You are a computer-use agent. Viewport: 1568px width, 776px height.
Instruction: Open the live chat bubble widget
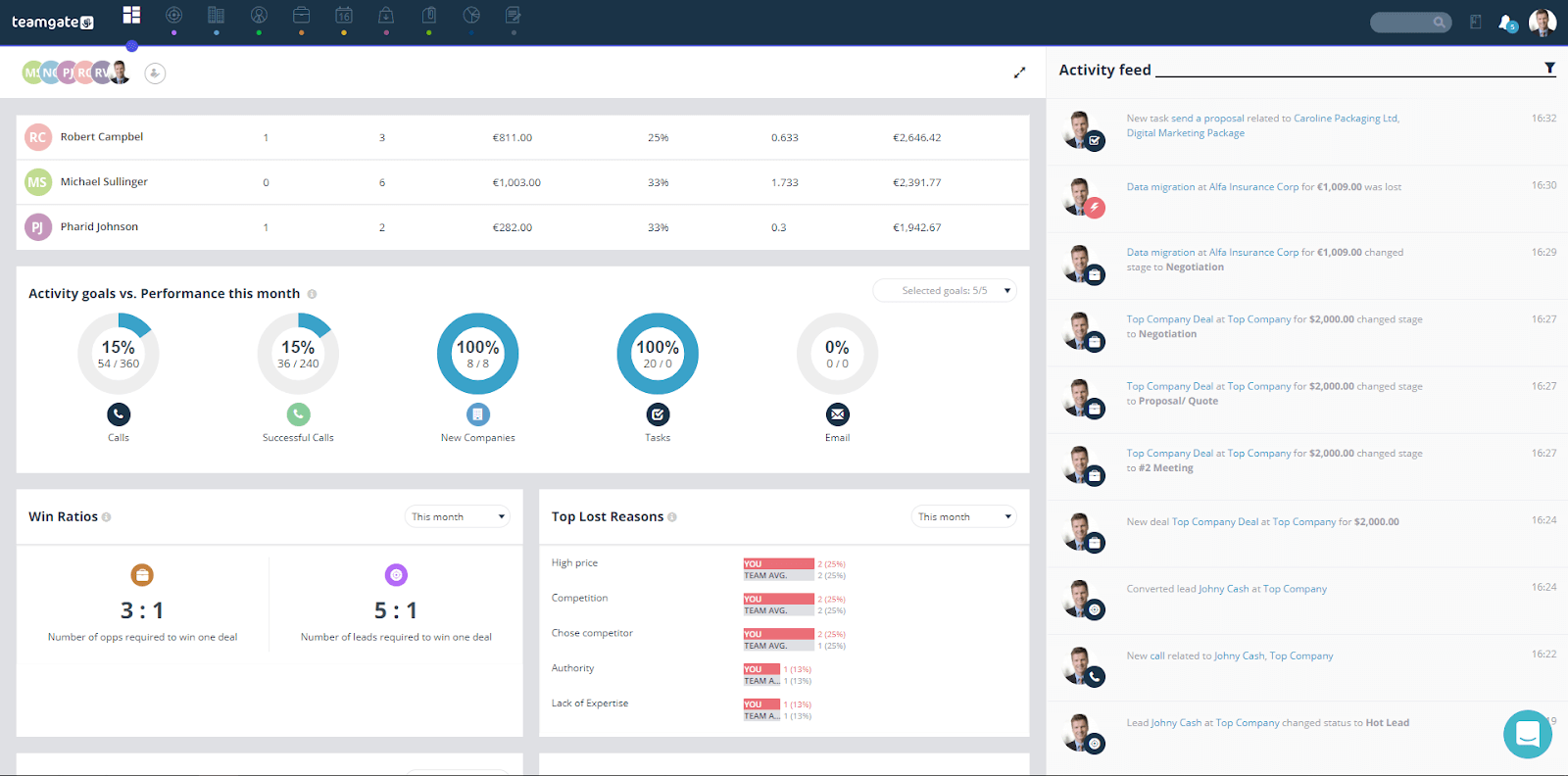[x=1527, y=734]
